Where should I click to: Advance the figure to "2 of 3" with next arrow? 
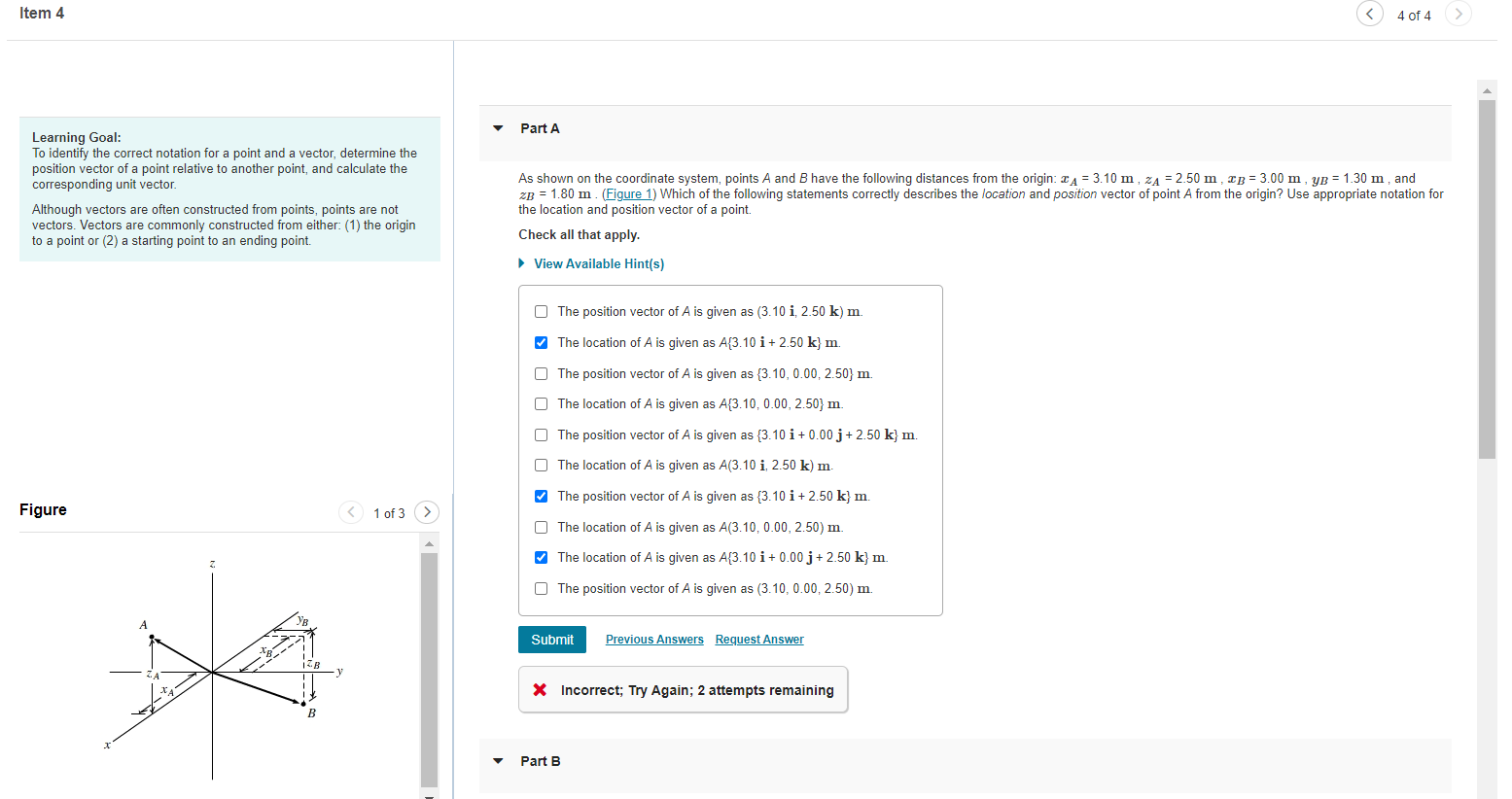point(426,512)
